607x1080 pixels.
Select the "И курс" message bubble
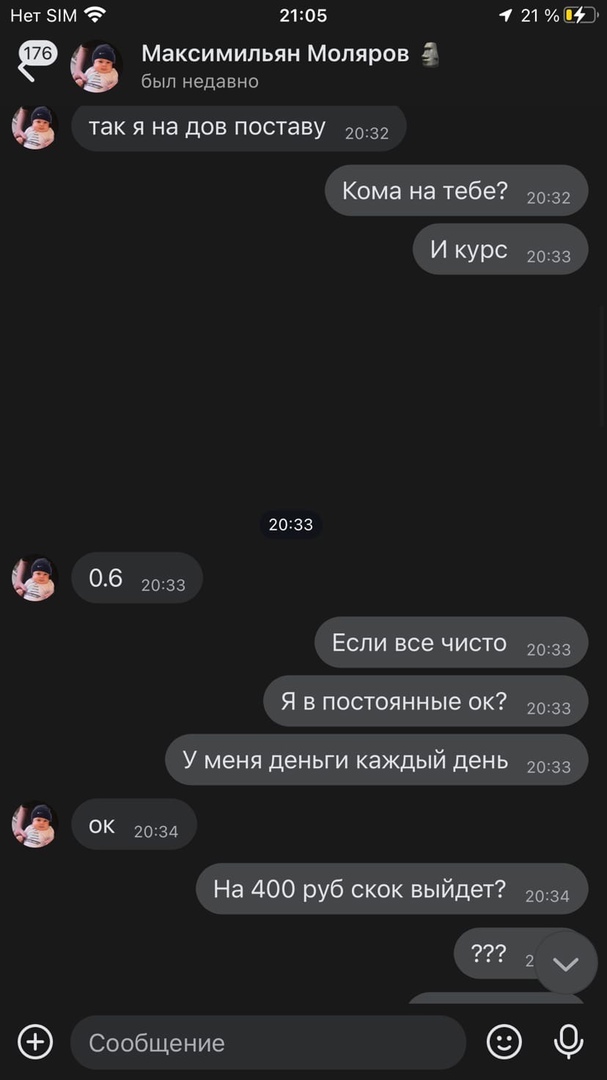point(500,249)
